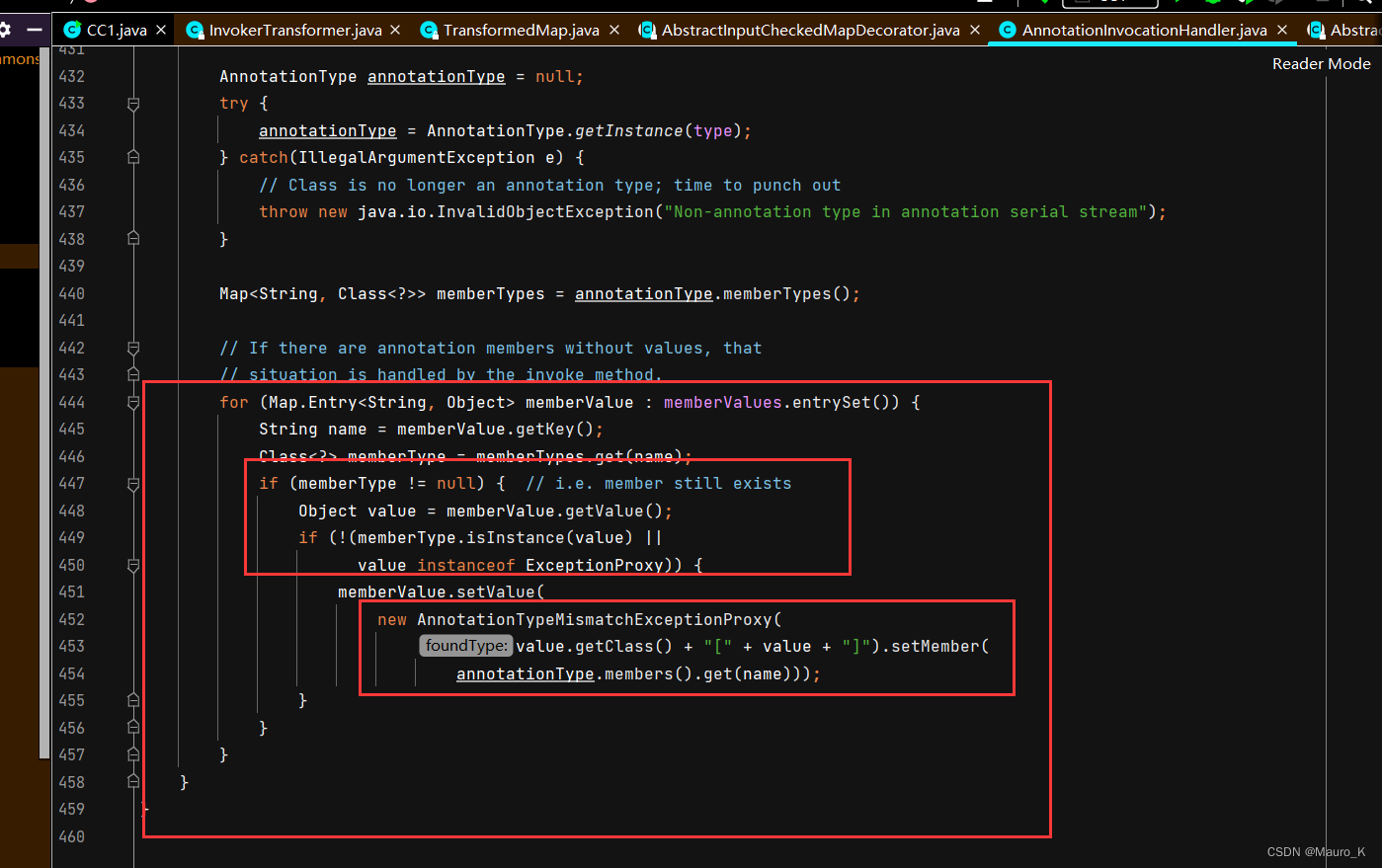Viewport: 1382px width, 868px height.
Task: Open the tool window gear settings icon
Action: click(5, 30)
